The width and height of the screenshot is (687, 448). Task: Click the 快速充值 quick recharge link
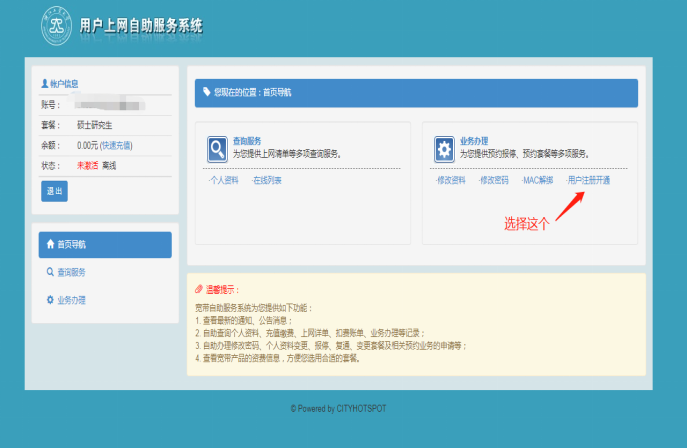[115, 145]
